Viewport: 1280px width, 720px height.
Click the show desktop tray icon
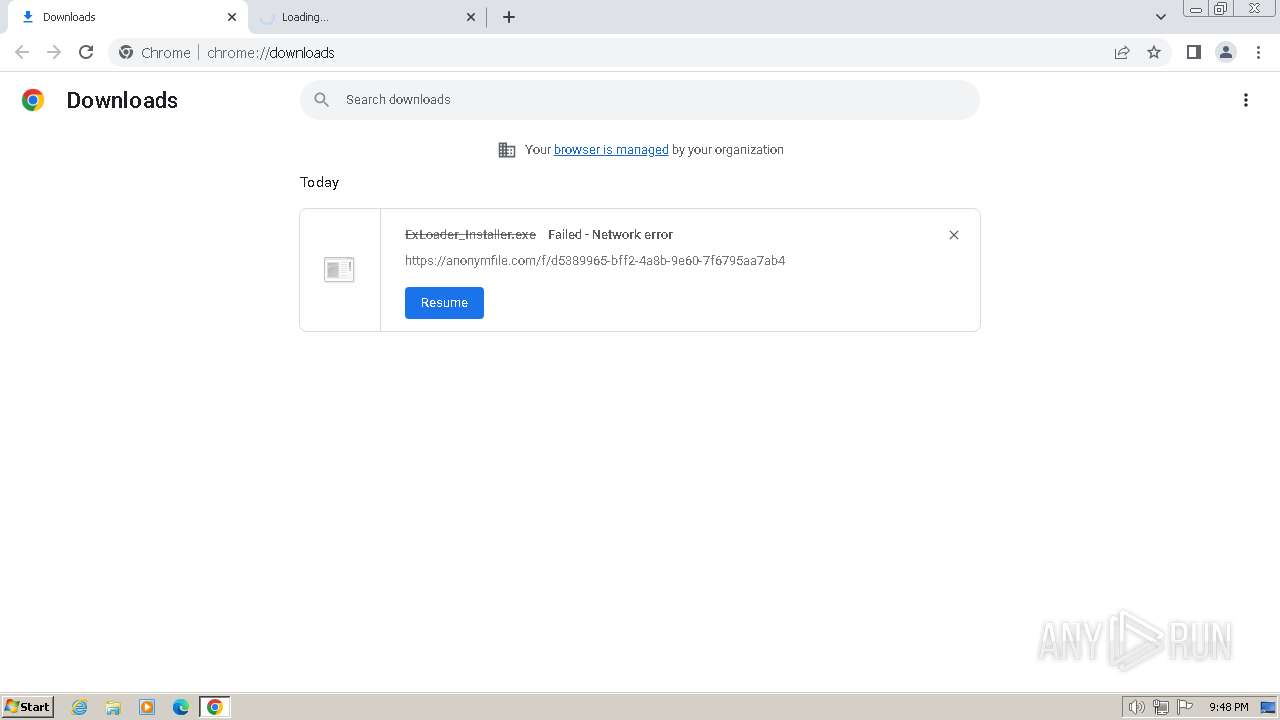coord(1268,707)
